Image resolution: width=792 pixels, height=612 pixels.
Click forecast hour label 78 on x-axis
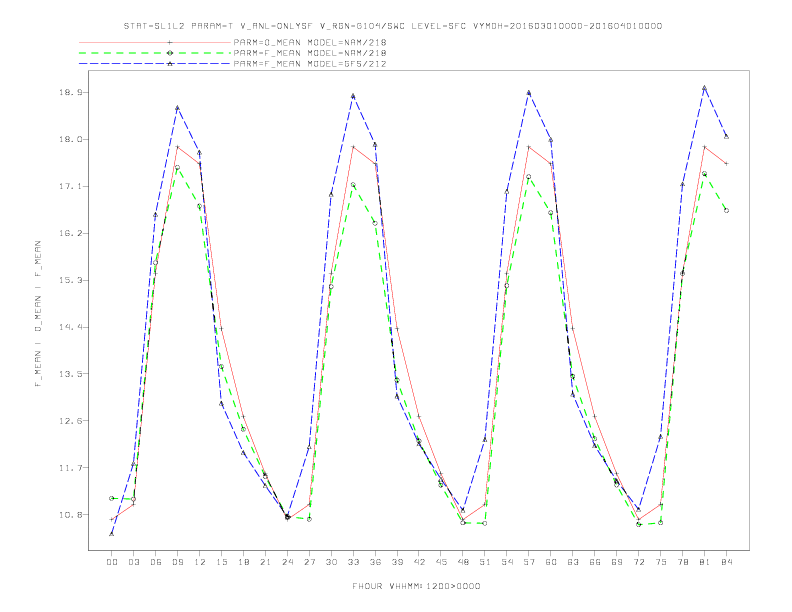[x=682, y=562]
